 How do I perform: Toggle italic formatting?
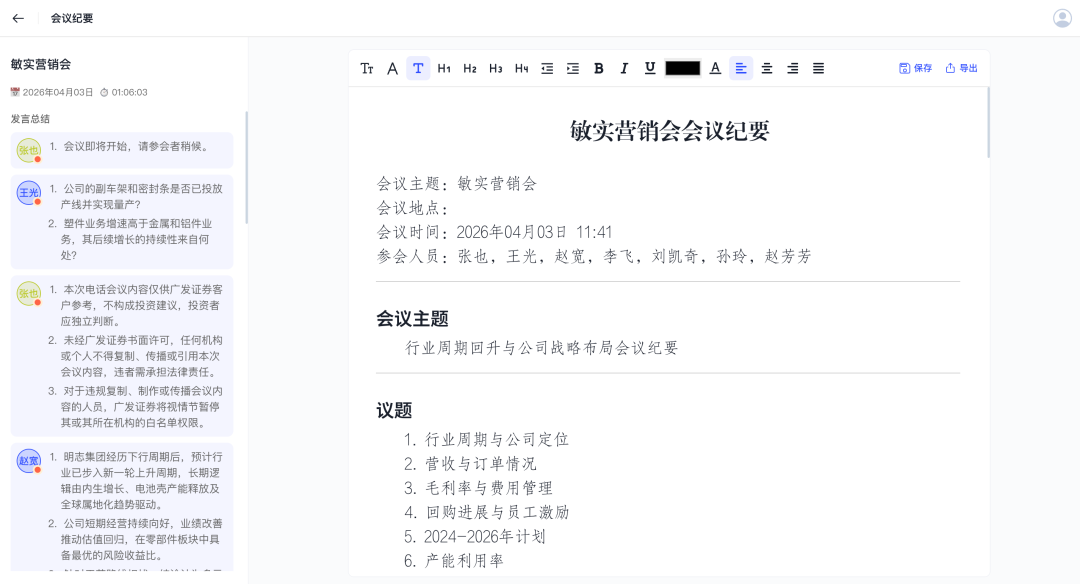[x=624, y=68]
